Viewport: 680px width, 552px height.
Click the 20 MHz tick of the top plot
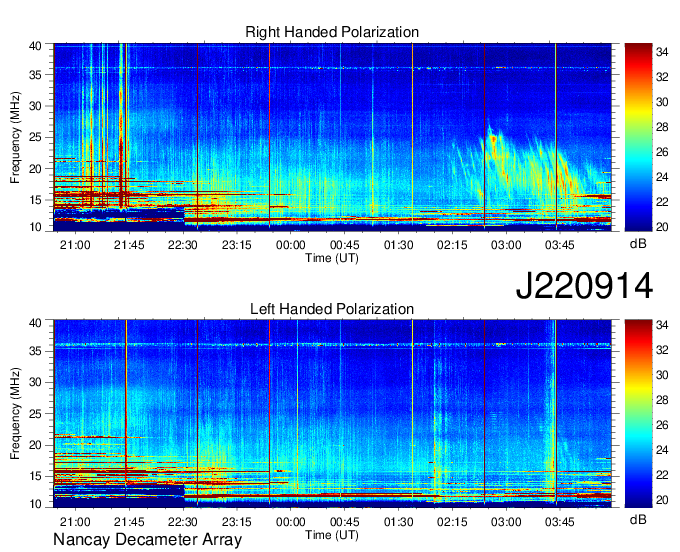pyautogui.click(x=35, y=169)
